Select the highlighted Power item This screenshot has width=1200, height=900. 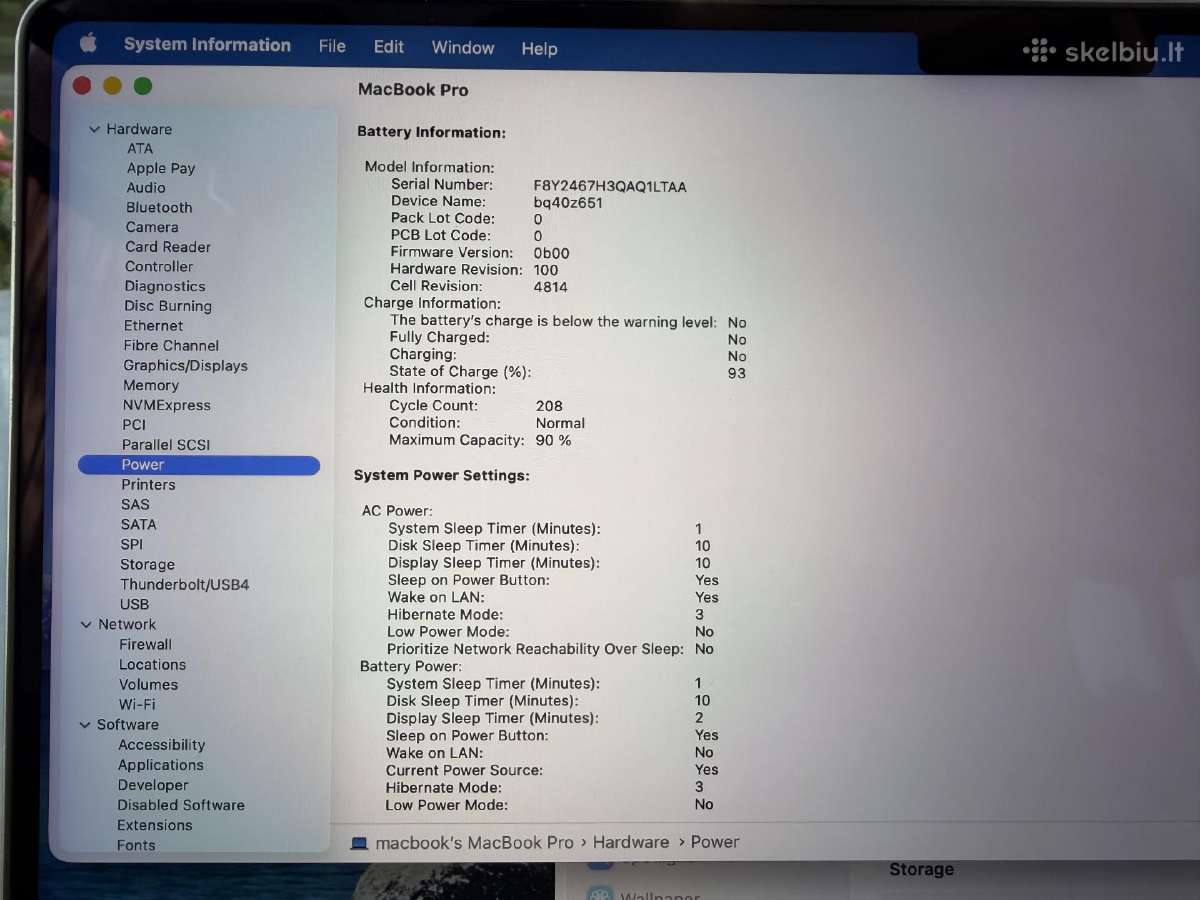coord(199,465)
